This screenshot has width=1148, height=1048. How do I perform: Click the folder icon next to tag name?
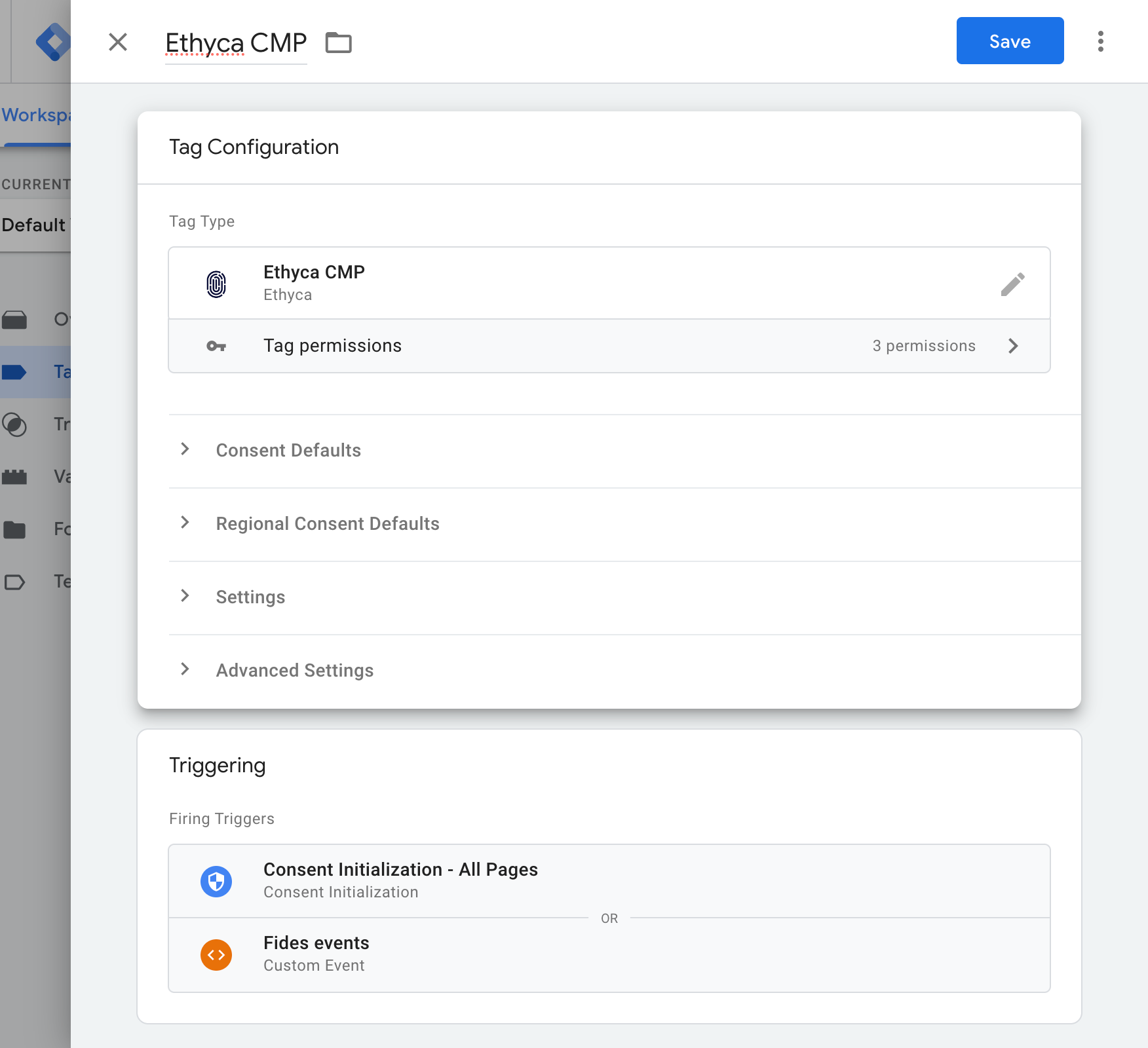[339, 43]
